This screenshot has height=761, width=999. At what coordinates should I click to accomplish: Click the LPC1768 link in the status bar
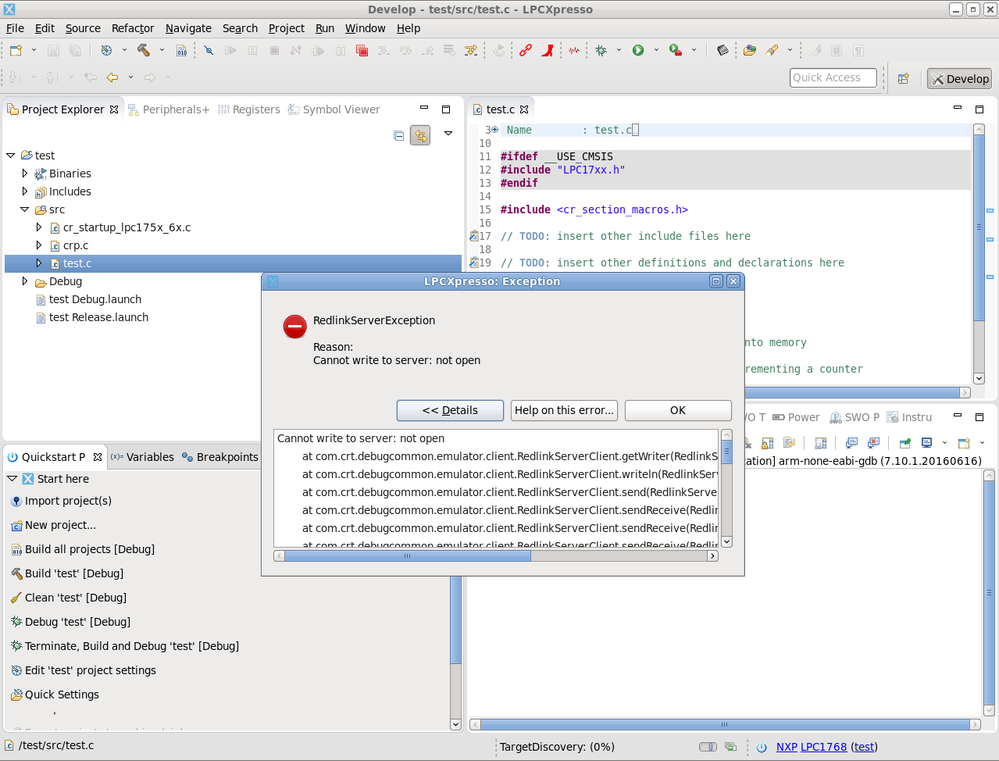[823, 747]
